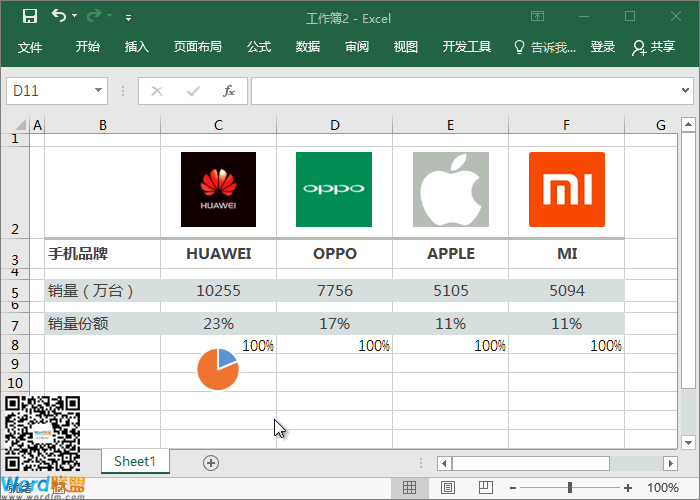The height and width of the screenshot is (500, 700).
Task: Open the 文件 menu
Action: [x=30, y=46]
